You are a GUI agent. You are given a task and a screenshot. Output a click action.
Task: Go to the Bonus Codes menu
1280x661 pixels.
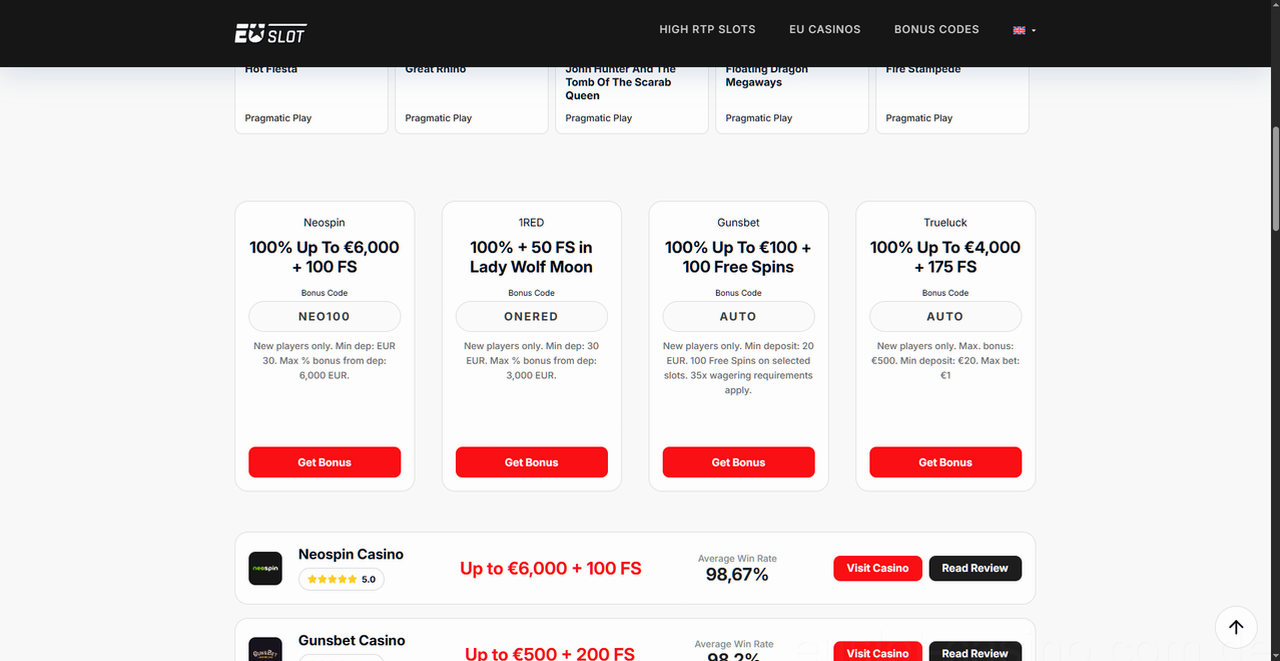(937, 29)
